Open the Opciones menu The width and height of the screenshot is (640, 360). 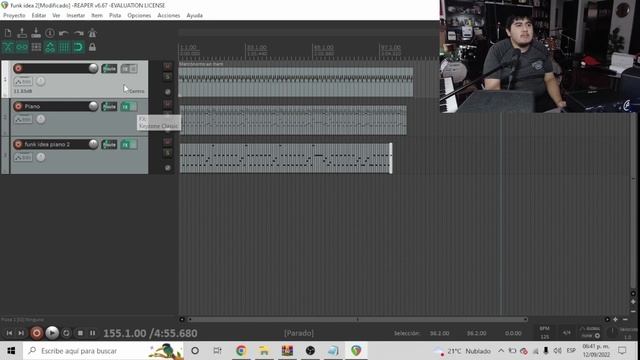coord(139,16)
